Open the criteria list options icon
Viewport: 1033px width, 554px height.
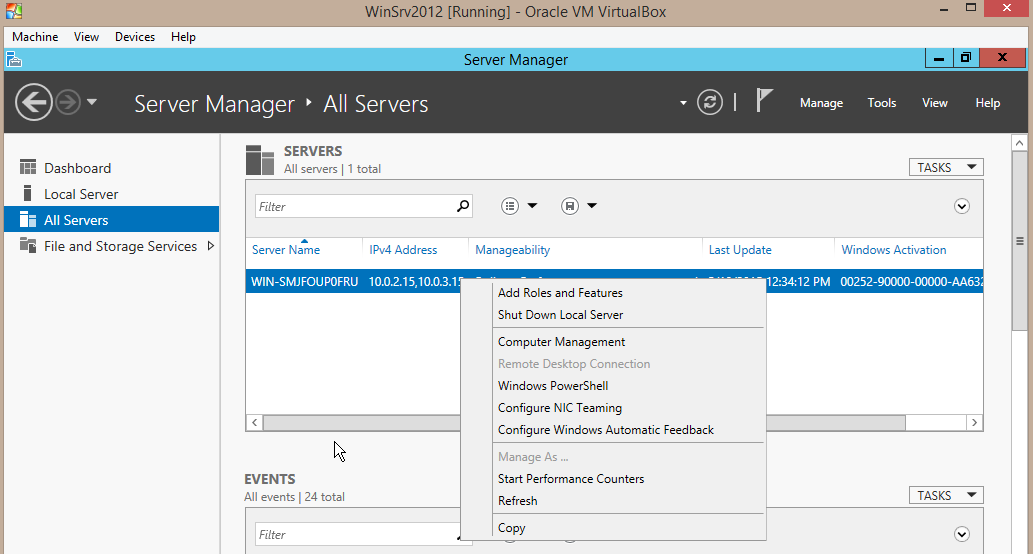point(510,206)
